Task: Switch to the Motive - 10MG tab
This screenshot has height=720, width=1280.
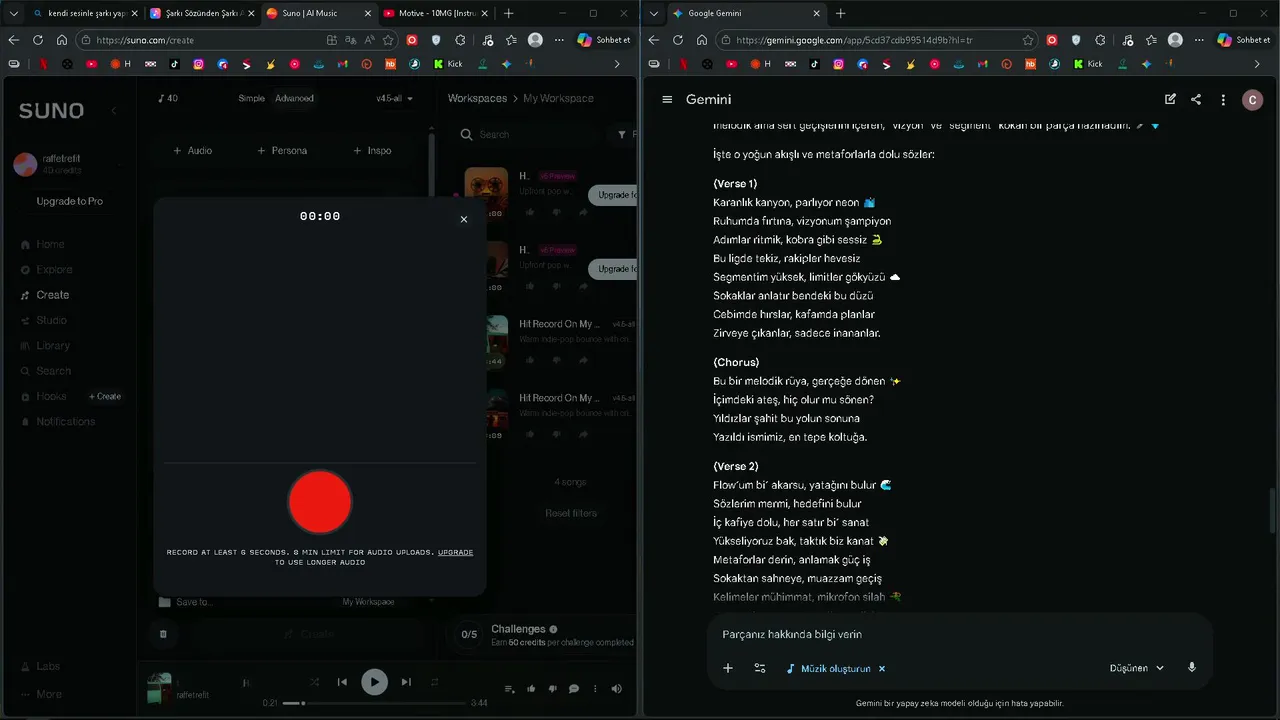Action: click(x=435, y=13)
